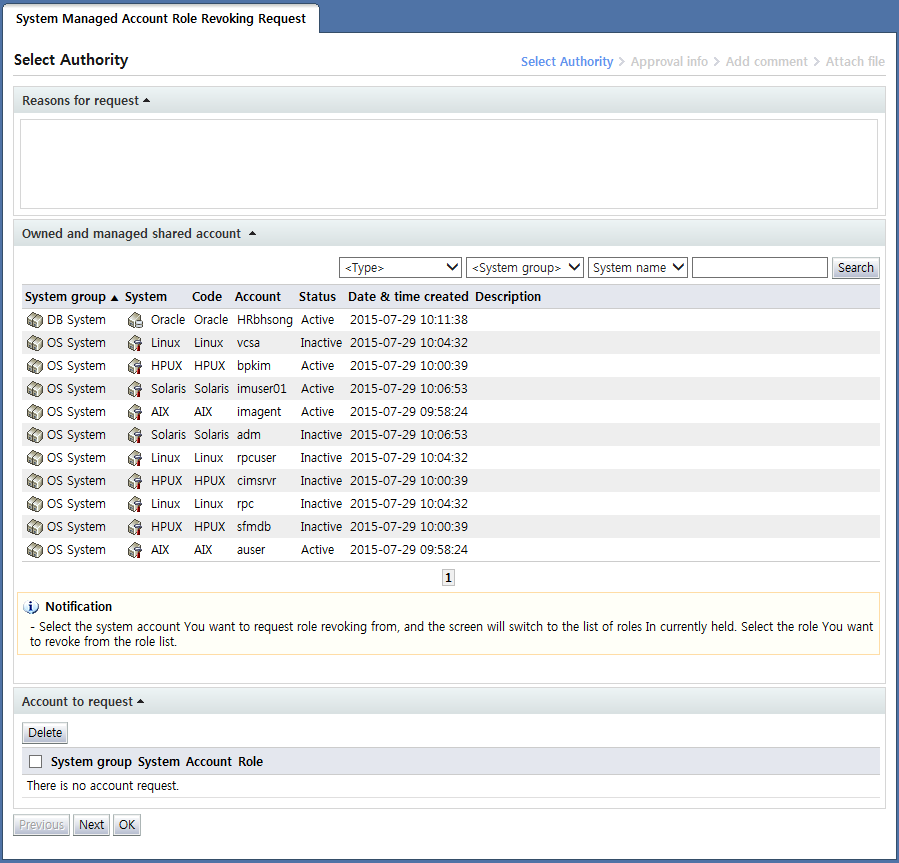Image resolution: width=899 pixels, height=863 pixels.
Task: Click in the Reasons for request text area
Action: pos(448,164)
